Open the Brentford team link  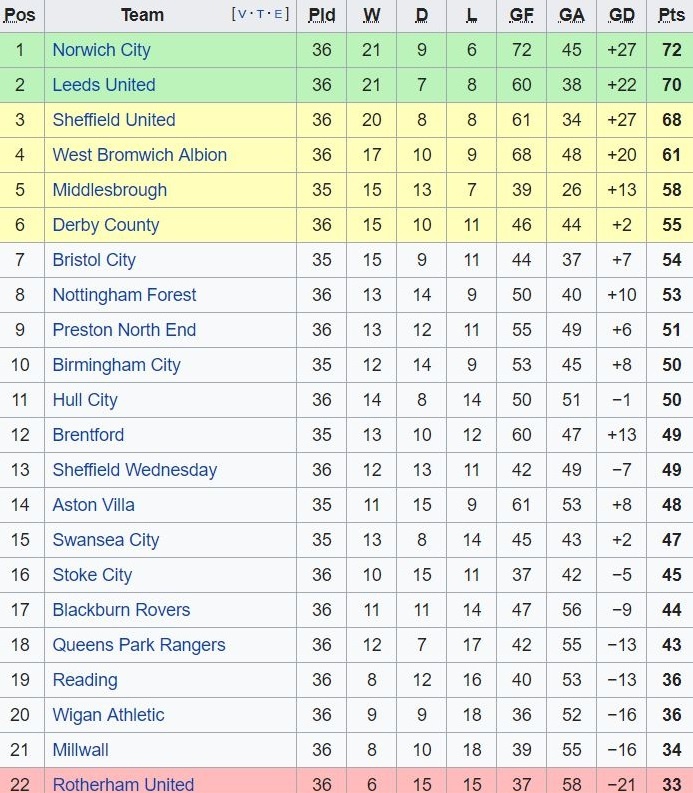coord(88,435)
